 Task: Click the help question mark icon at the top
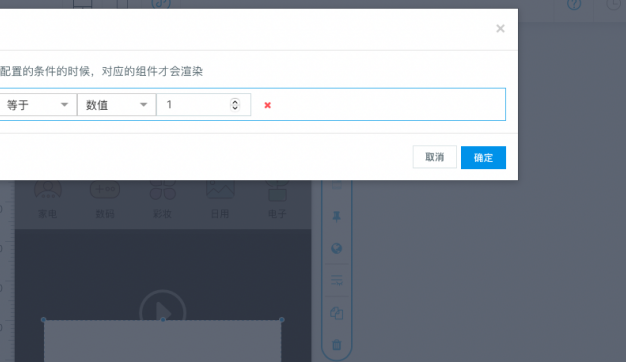click(574, 5)
